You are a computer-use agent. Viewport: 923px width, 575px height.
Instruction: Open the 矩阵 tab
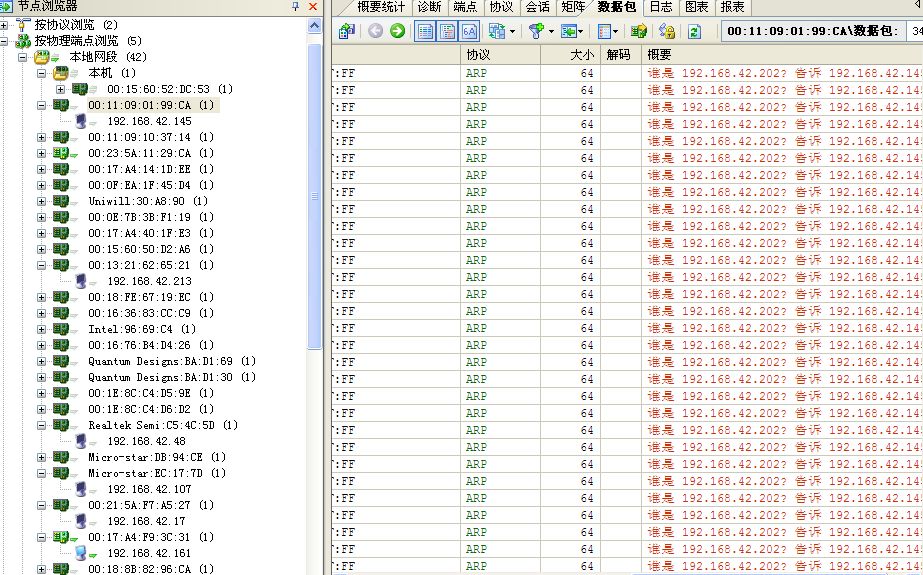574,7
